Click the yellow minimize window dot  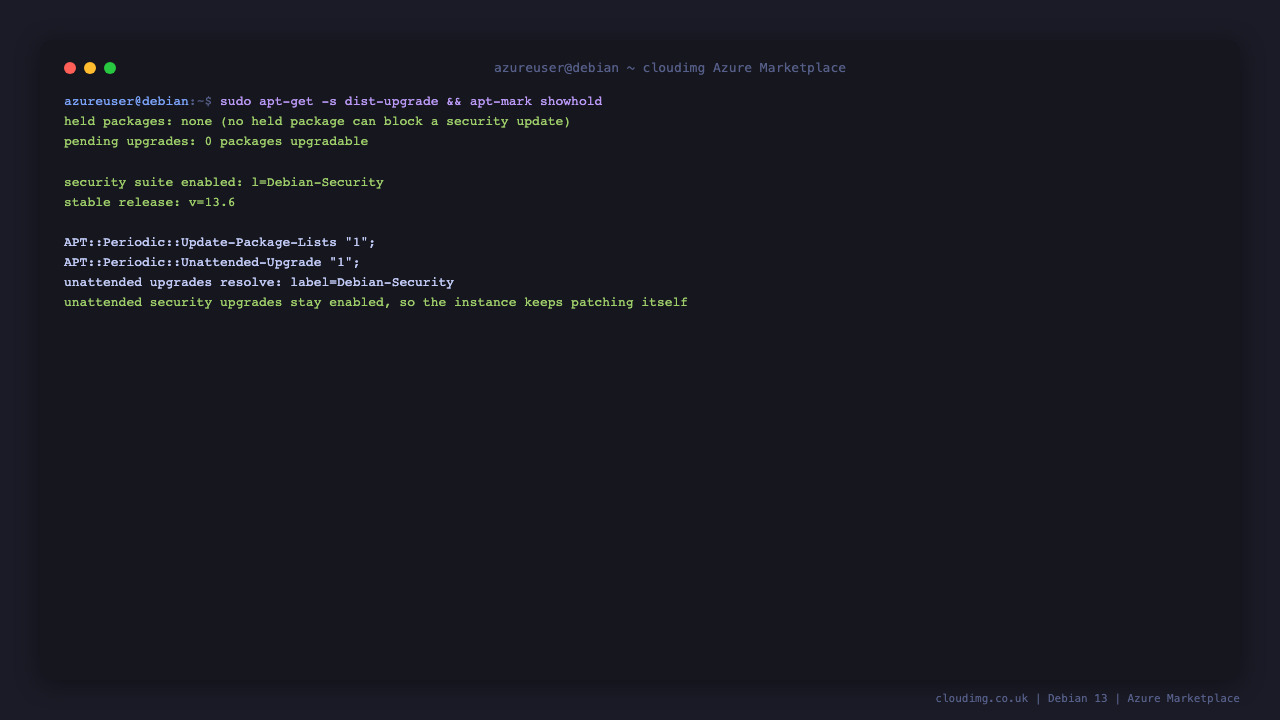90,68
